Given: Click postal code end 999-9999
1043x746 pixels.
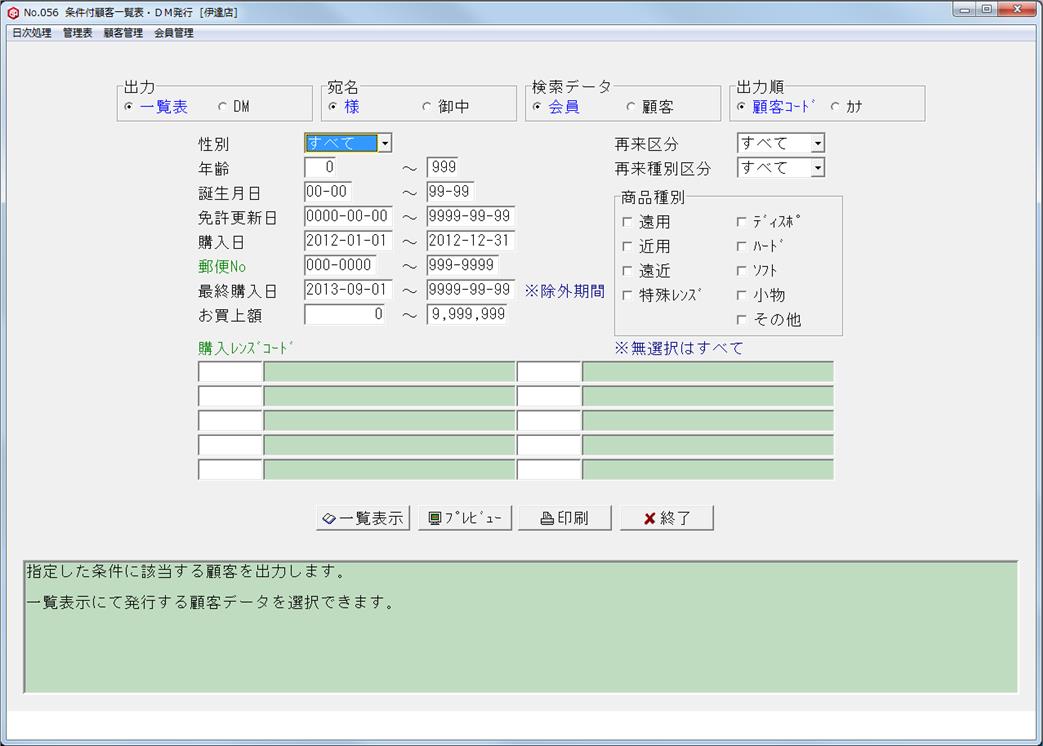Looking at the screenshot, I should (462, 265).
